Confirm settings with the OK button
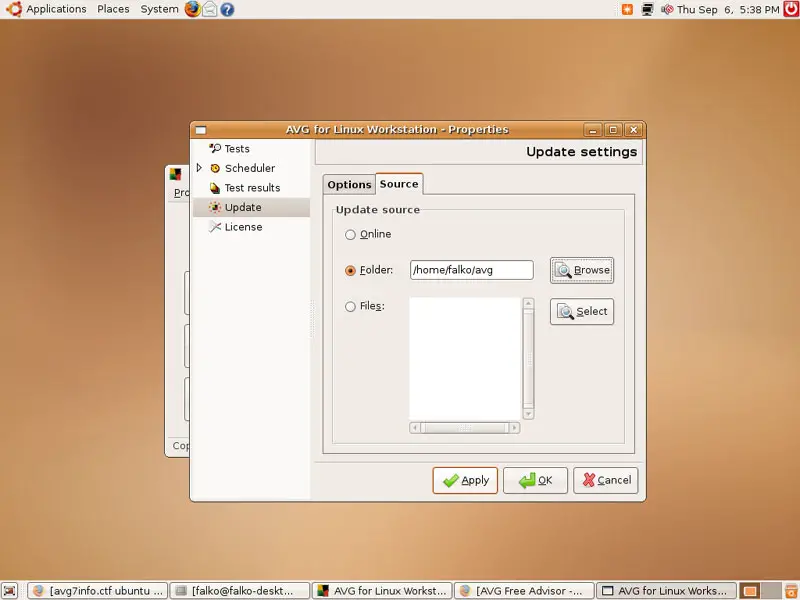 point(535,481)
